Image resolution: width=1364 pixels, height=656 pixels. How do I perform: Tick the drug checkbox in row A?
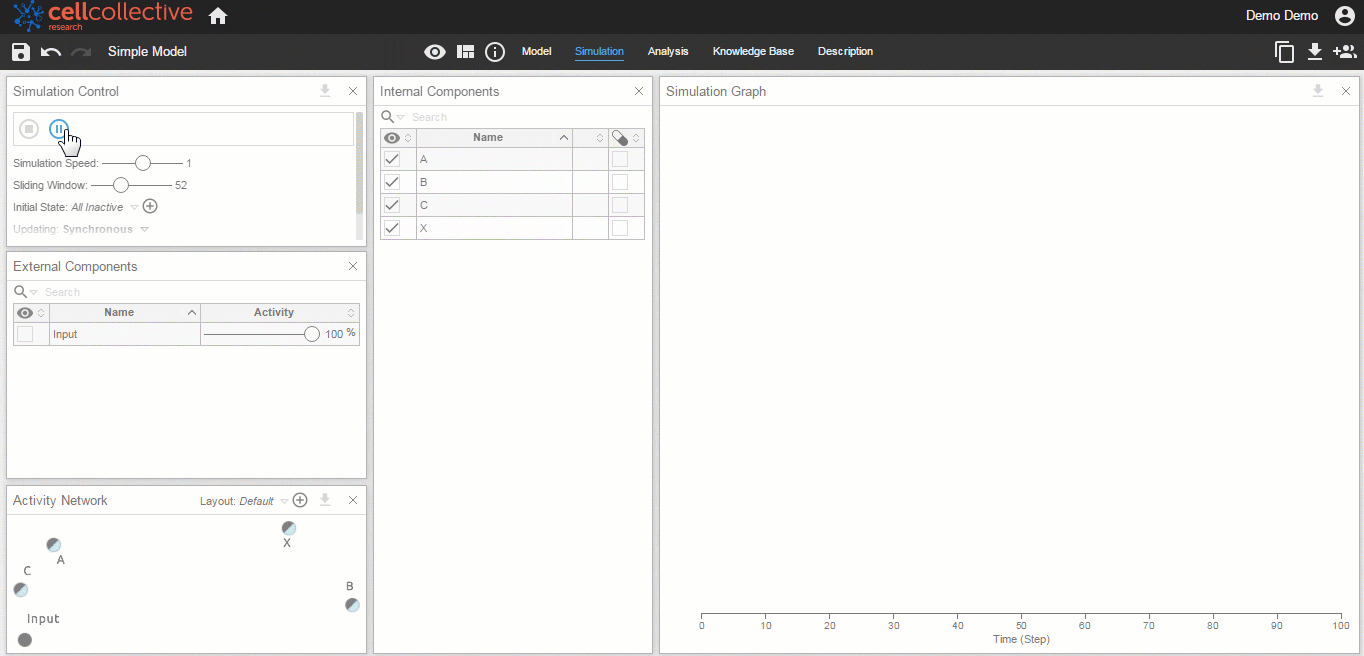coord(620,159)
